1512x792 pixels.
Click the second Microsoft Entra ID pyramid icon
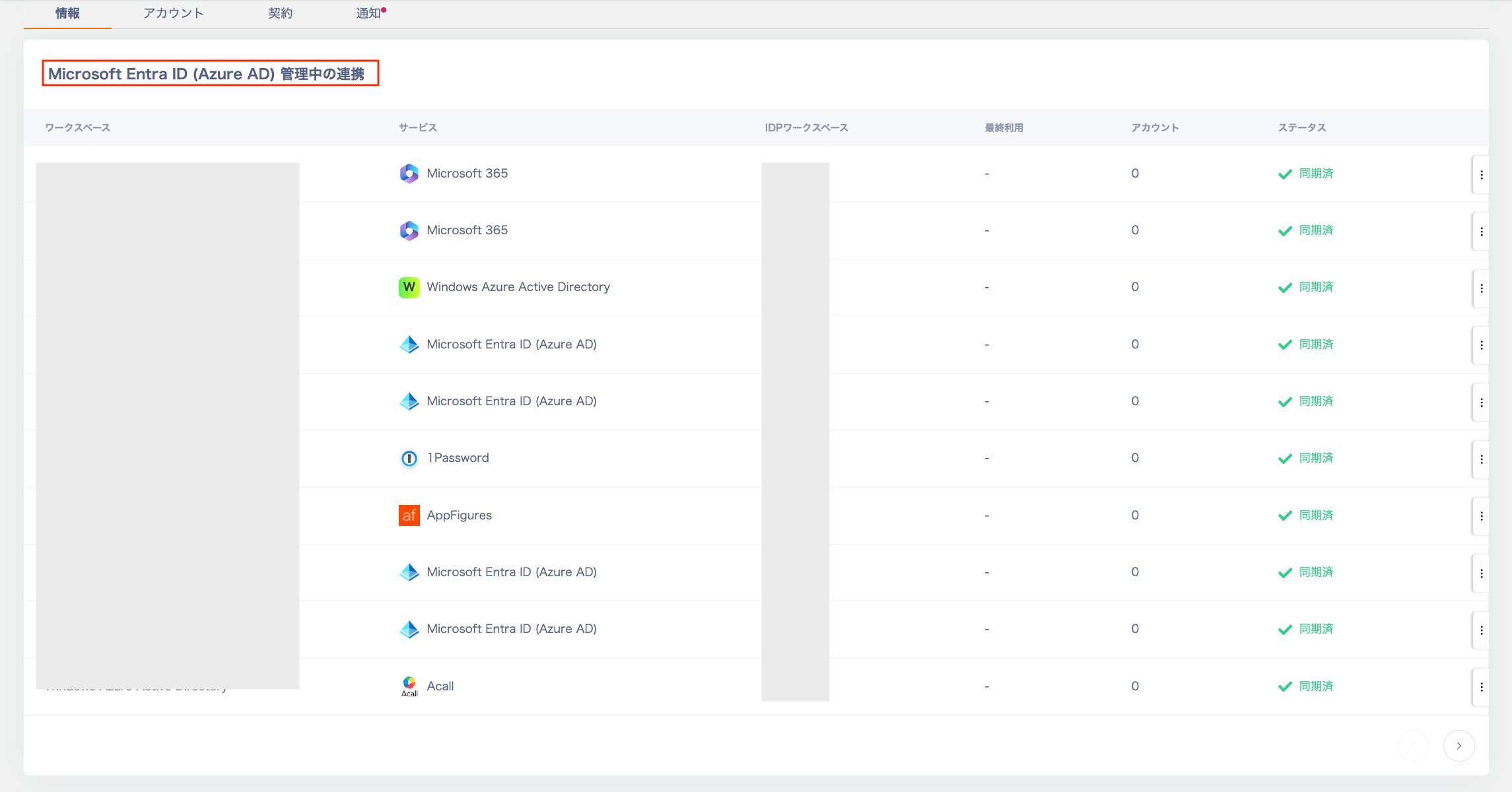(x=409, y=401)
